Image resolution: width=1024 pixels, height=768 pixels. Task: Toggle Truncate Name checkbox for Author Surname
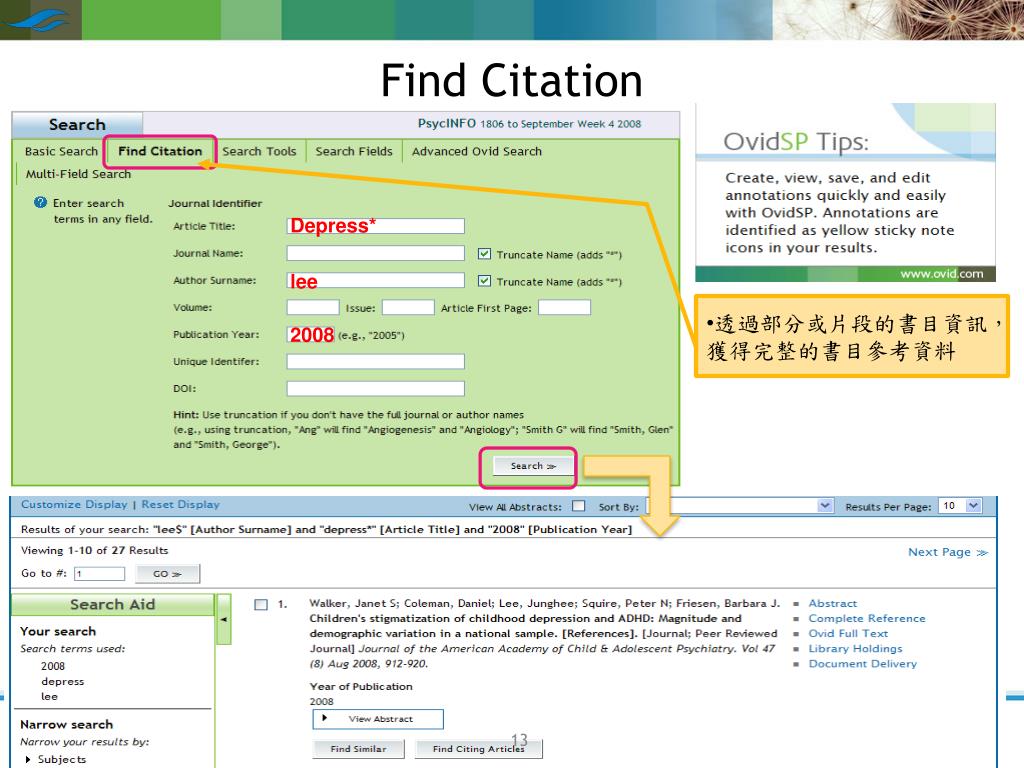click(x=484, y=281)
